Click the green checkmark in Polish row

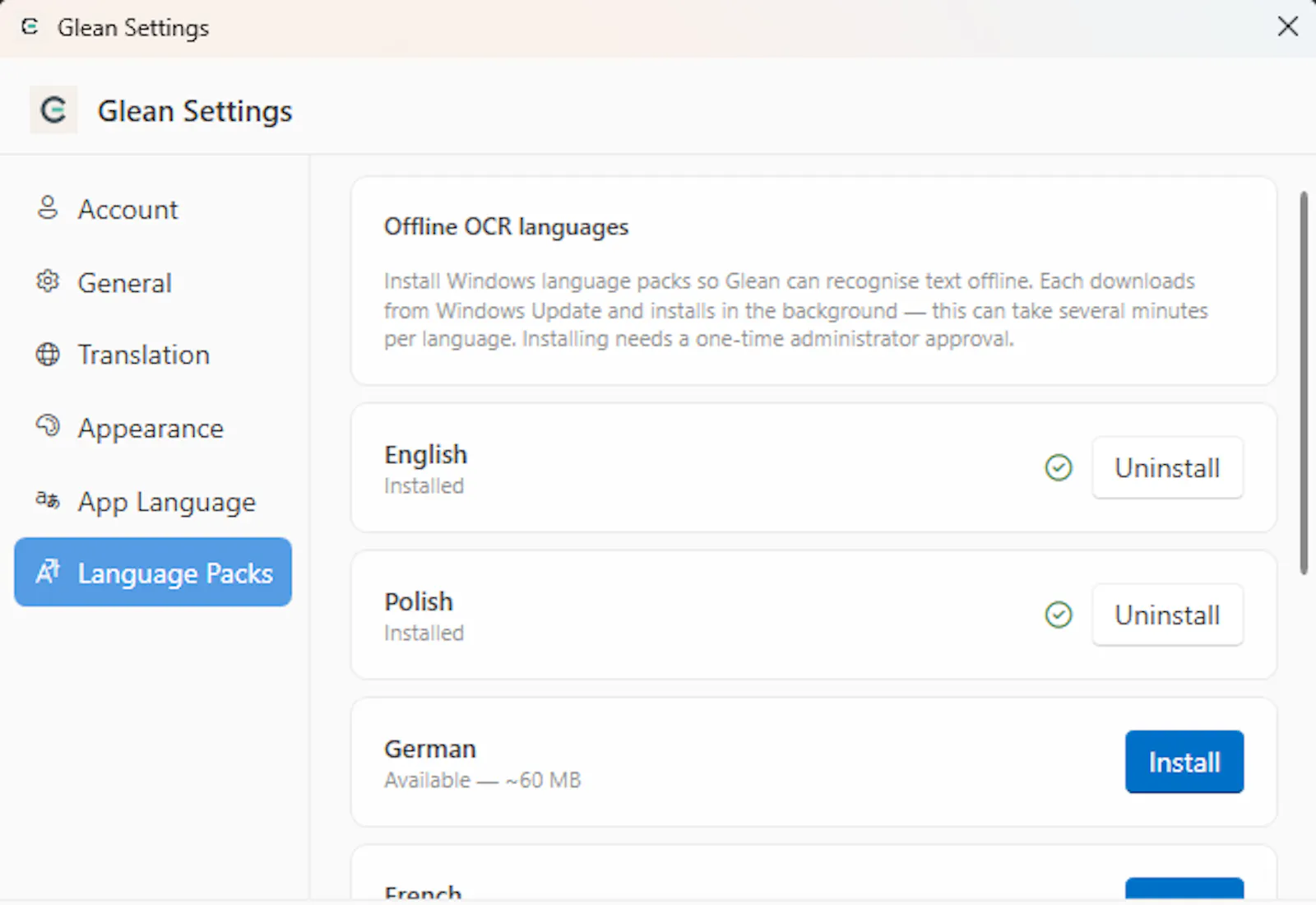(1059, 615)
